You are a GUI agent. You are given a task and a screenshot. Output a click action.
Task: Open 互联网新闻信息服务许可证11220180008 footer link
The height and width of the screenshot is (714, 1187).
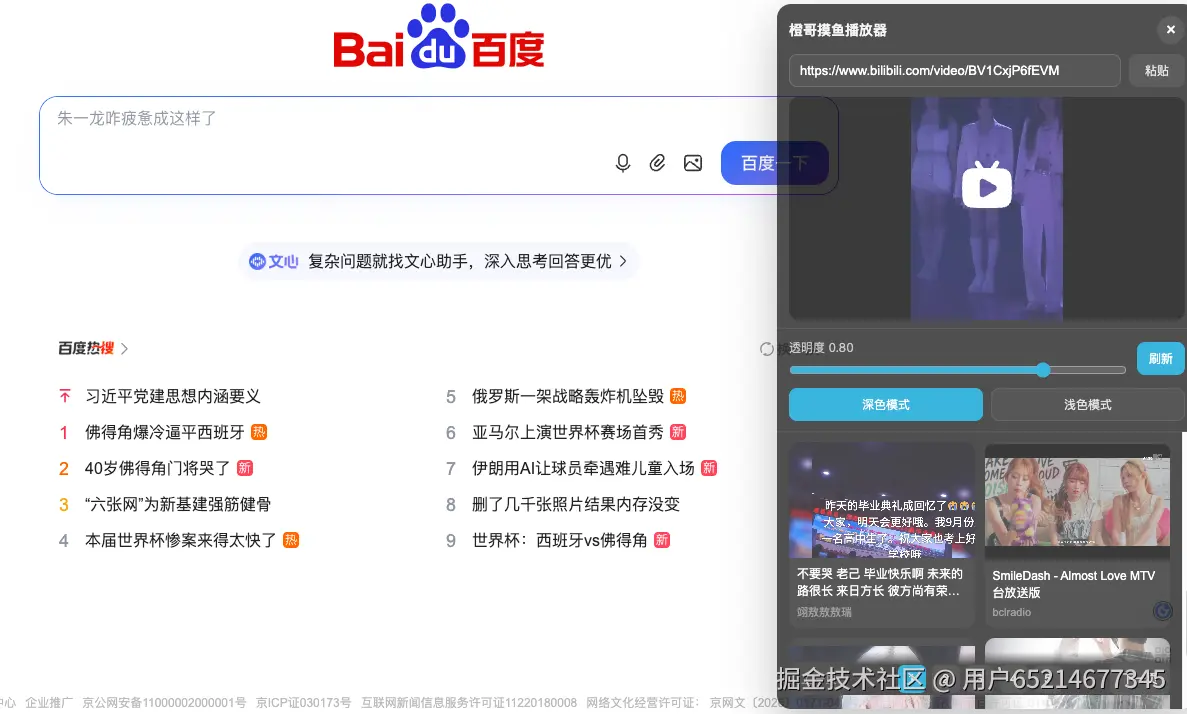(469, 703)
